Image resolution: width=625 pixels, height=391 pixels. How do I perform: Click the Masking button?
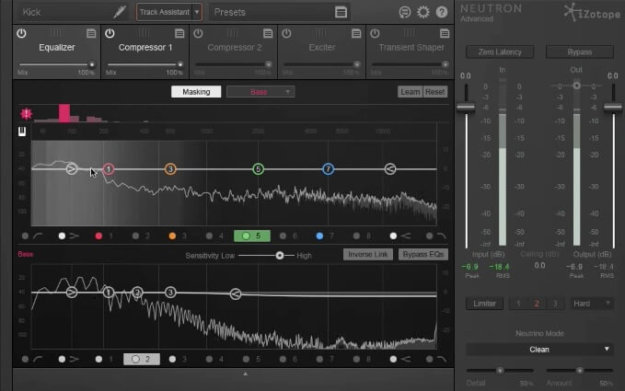(196, 92)
